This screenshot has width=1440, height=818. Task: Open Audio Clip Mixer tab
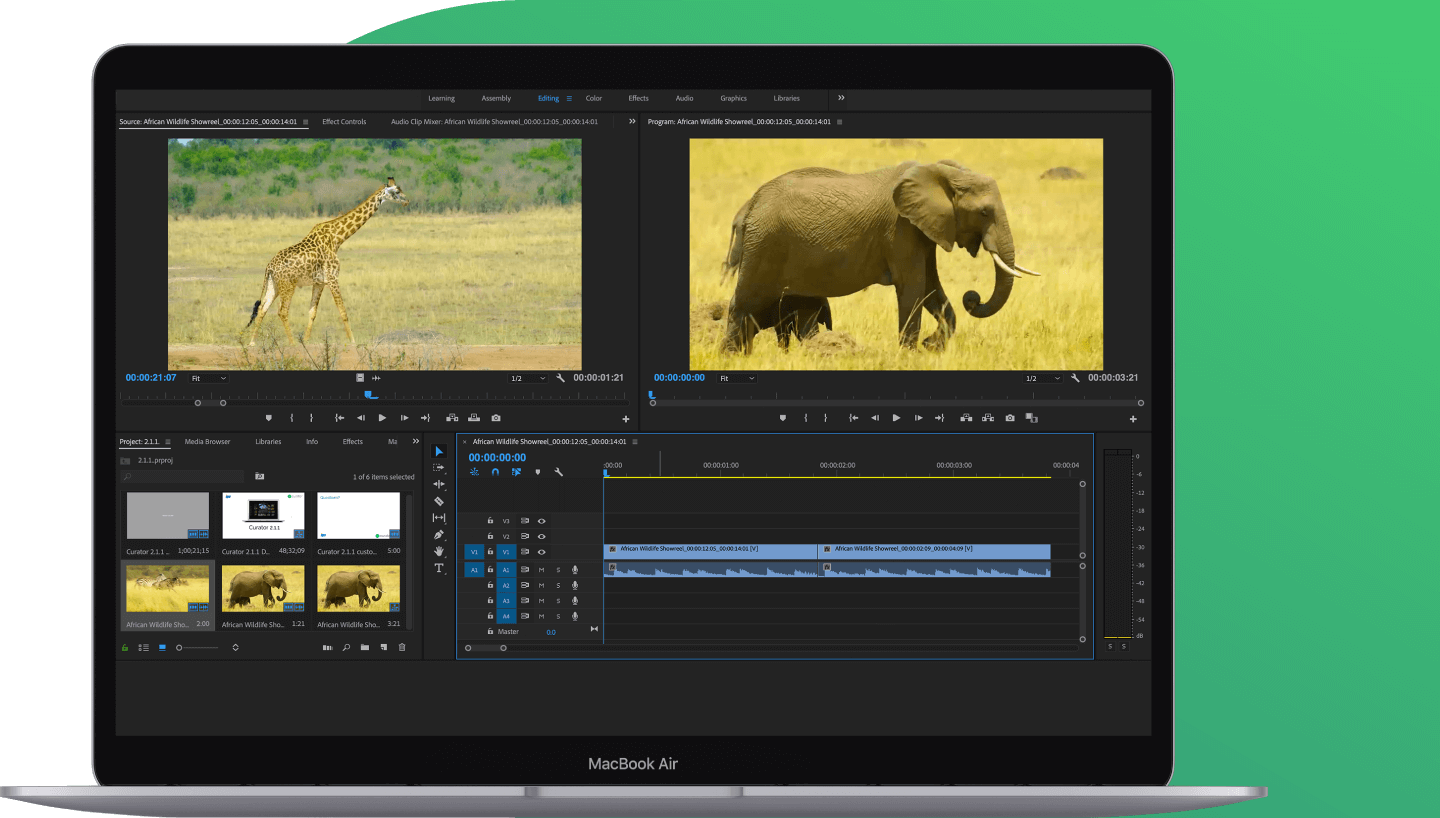tap(494, 122)
